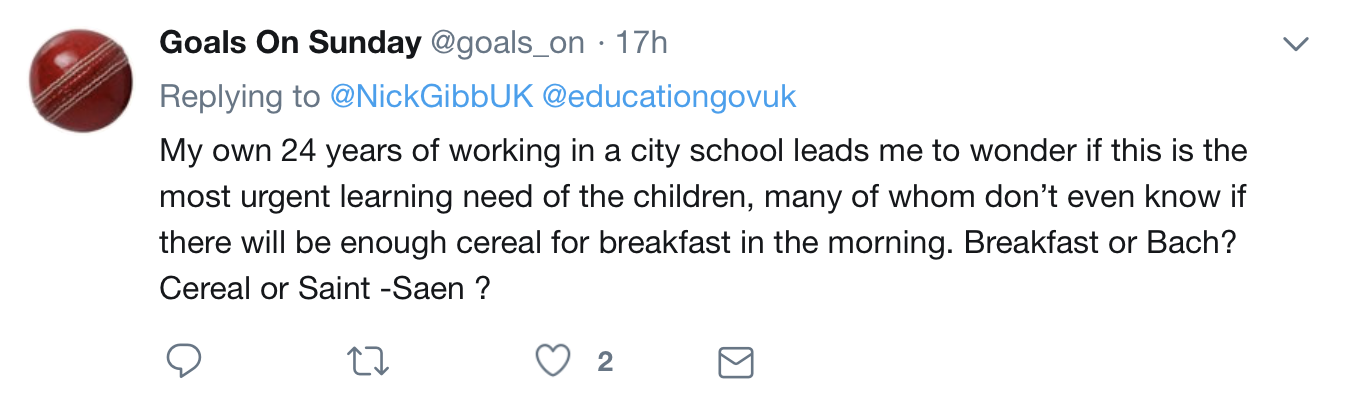Open the tweet permalink via 17h timestamp
This screenshot has height=398, width=1370.
click(x=642, y=43)
